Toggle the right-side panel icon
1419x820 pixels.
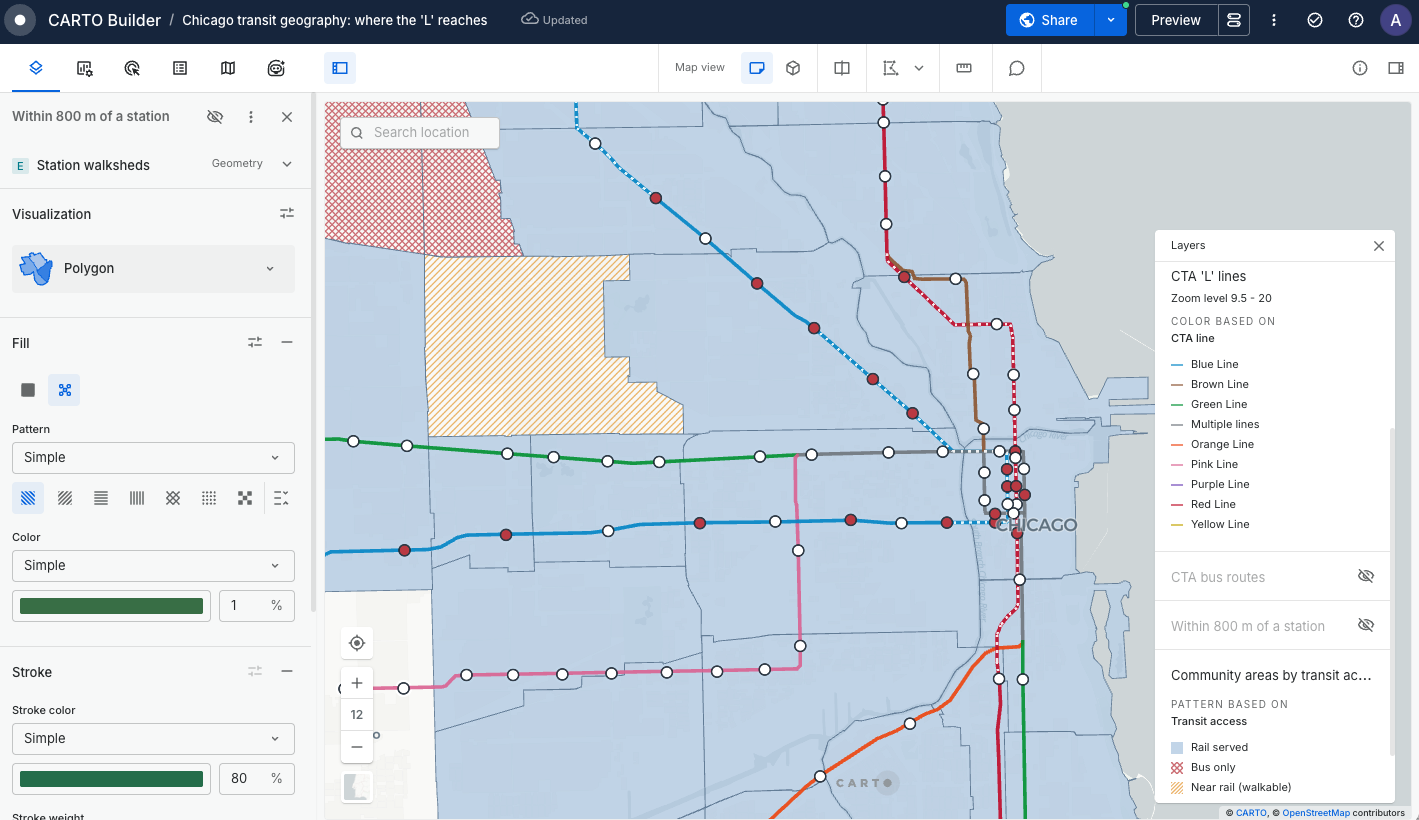[x=1396, y=68]
